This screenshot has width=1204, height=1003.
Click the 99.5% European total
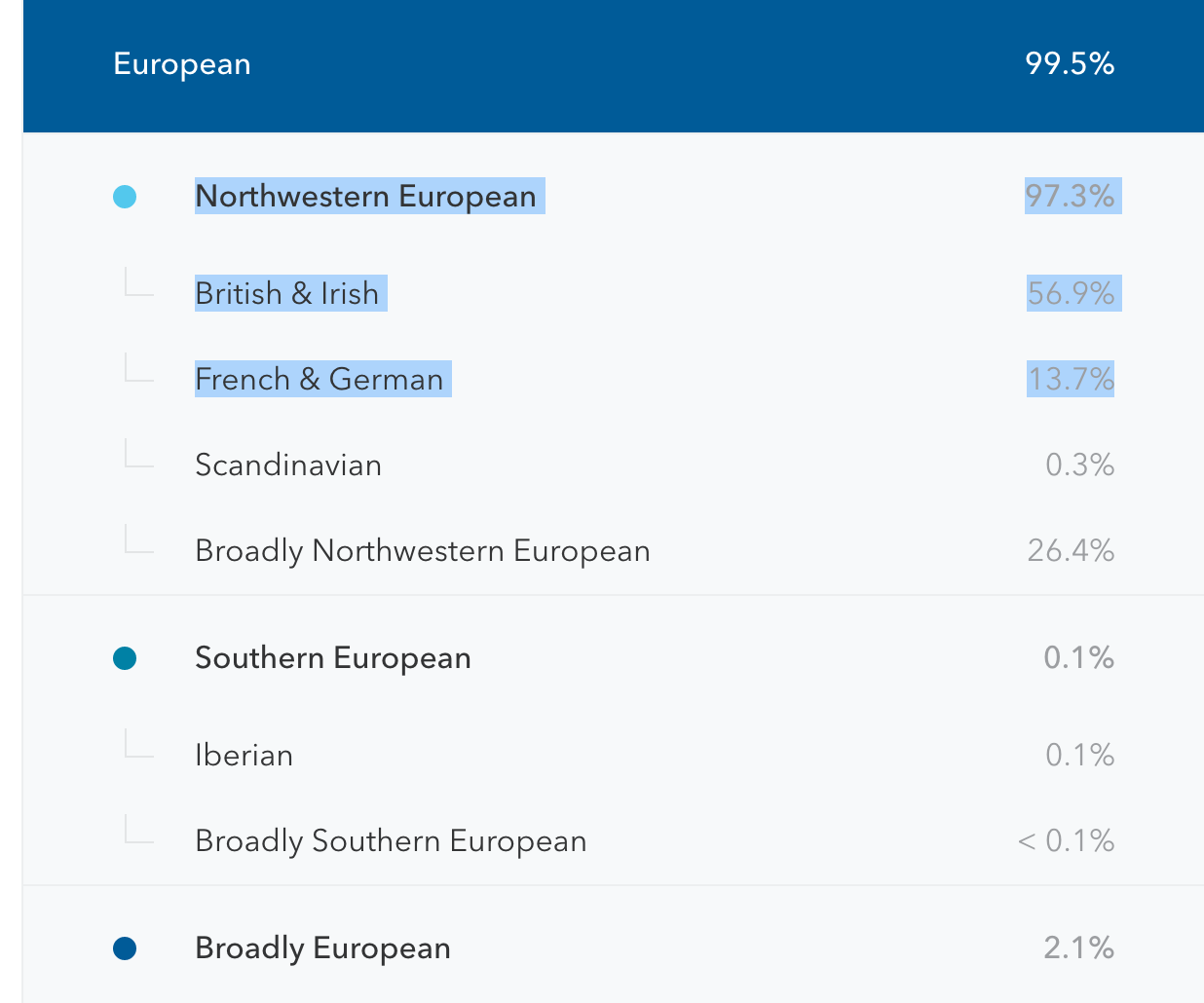tap(1070, 64)
